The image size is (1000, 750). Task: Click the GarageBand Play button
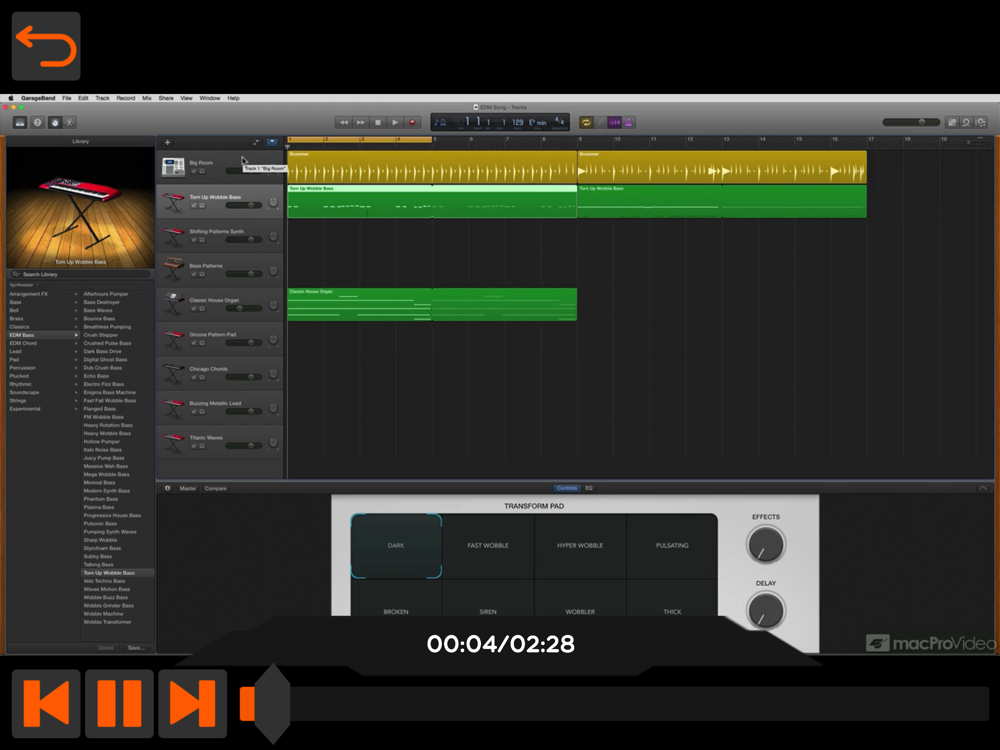[x=395, y=122]
